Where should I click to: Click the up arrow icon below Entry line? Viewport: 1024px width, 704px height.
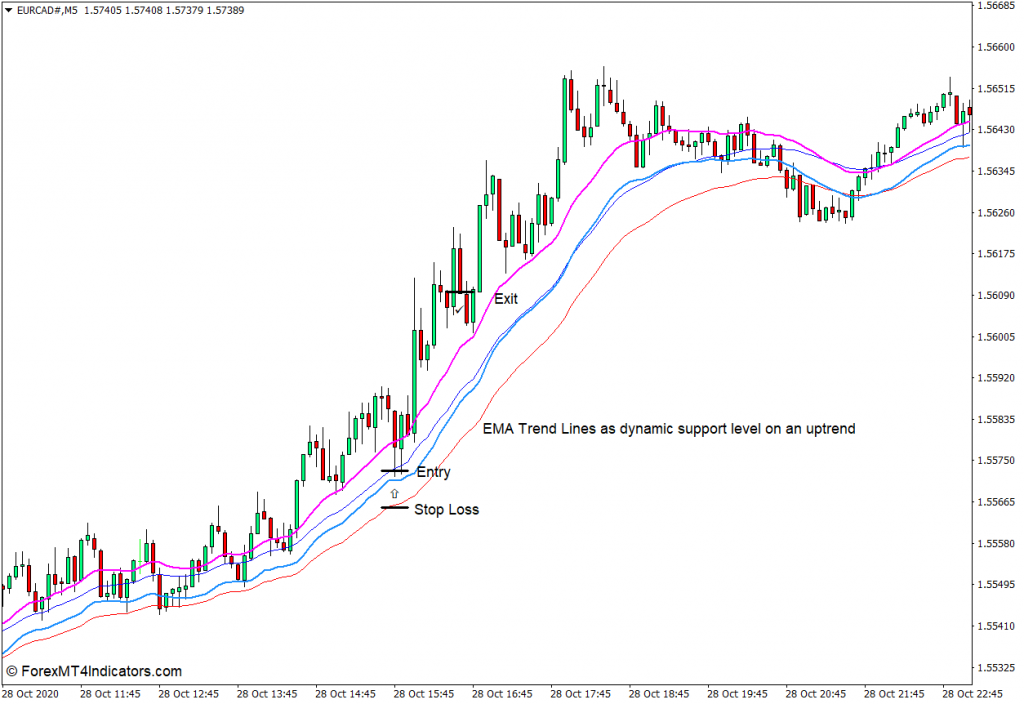click(x=394, y=494)
